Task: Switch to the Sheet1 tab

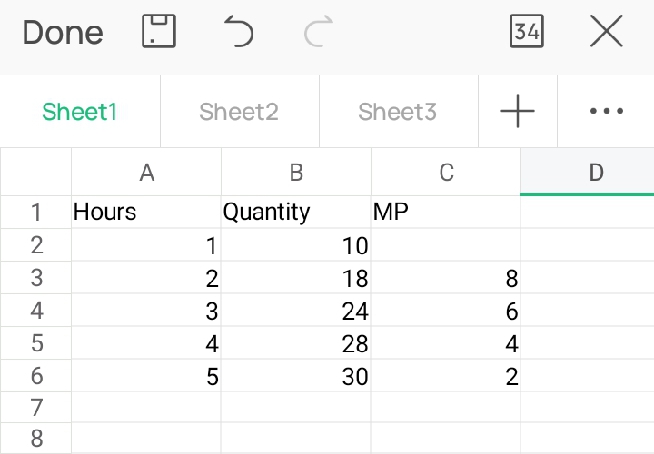Action: click(80, 111)
